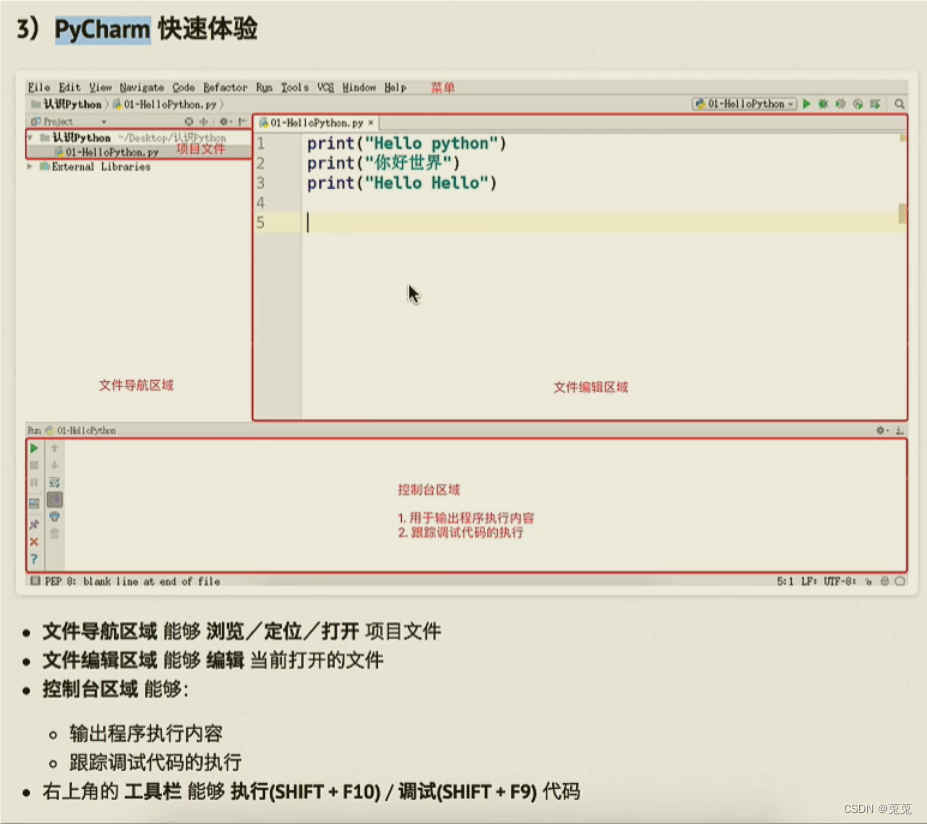Screen dimensions: 927x824
Task: Open help with the blue question mark icon
Action: point(34,559)
